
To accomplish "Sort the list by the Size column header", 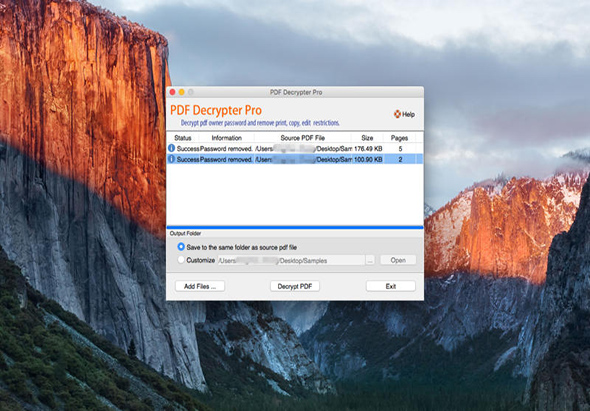I will [367, 138].
